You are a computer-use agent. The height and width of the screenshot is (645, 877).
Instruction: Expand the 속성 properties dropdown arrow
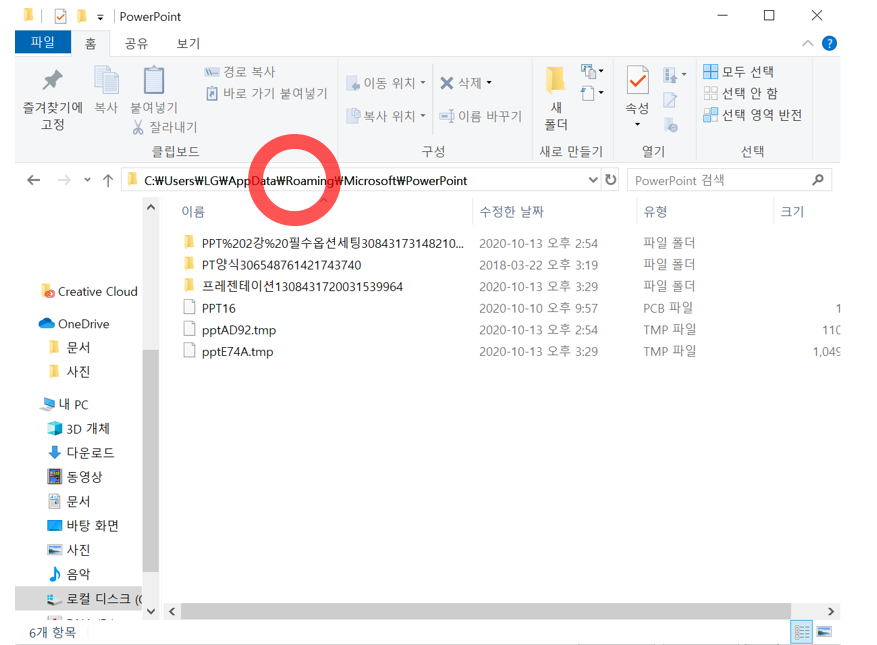tap(638, 124)
